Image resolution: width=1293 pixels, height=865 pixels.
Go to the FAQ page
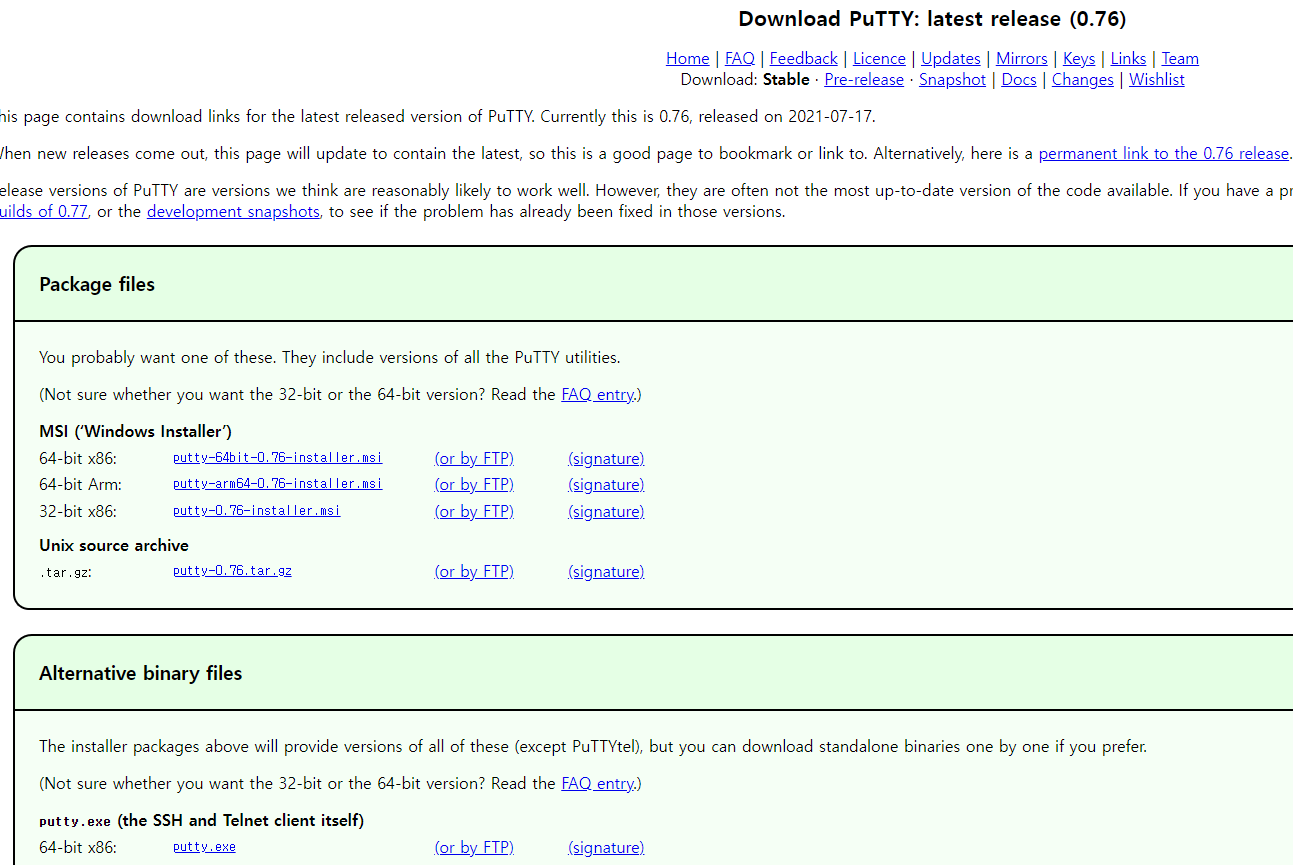[x=740, y=58]
